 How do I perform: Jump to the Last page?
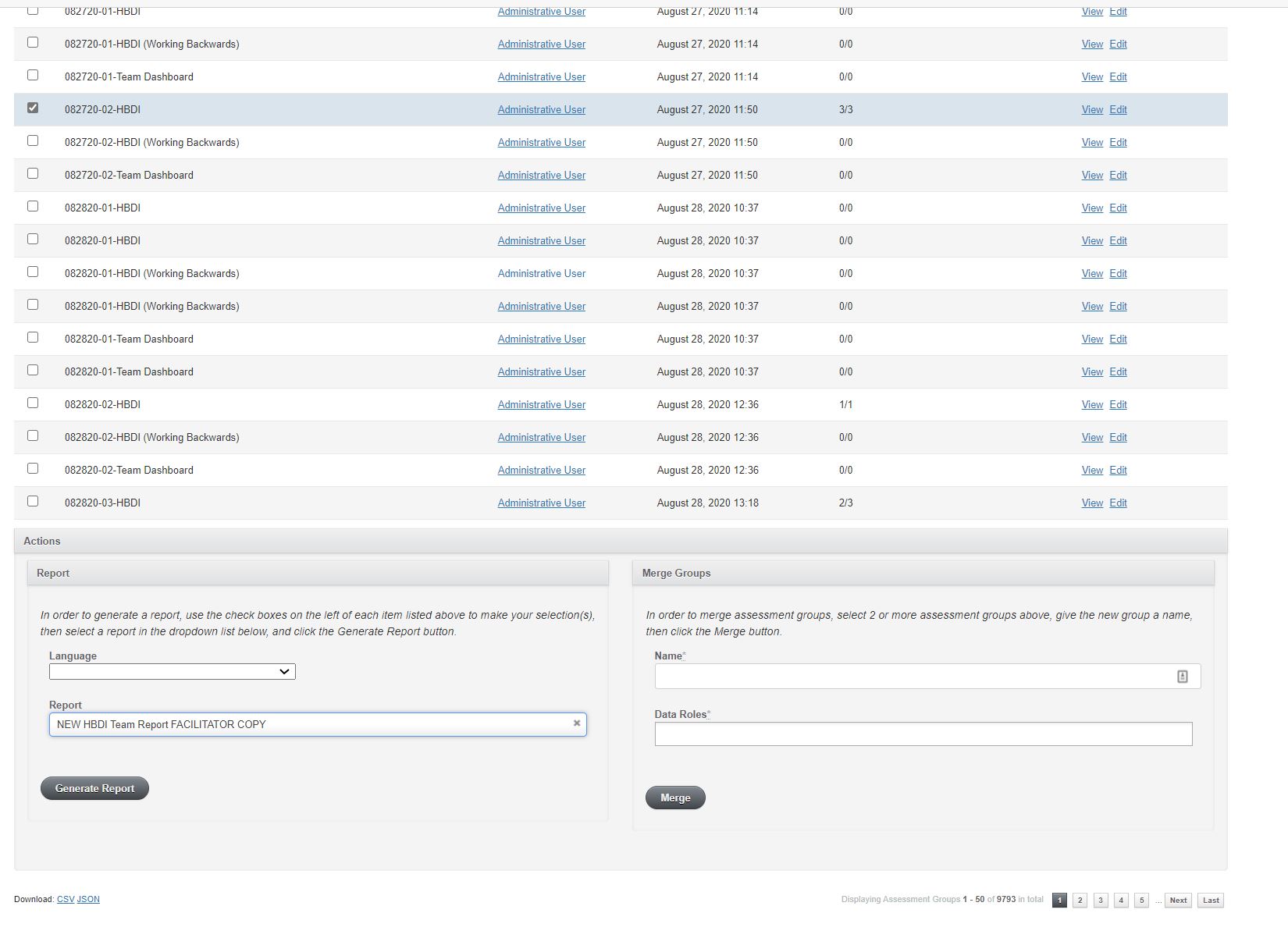[1210, 900]
